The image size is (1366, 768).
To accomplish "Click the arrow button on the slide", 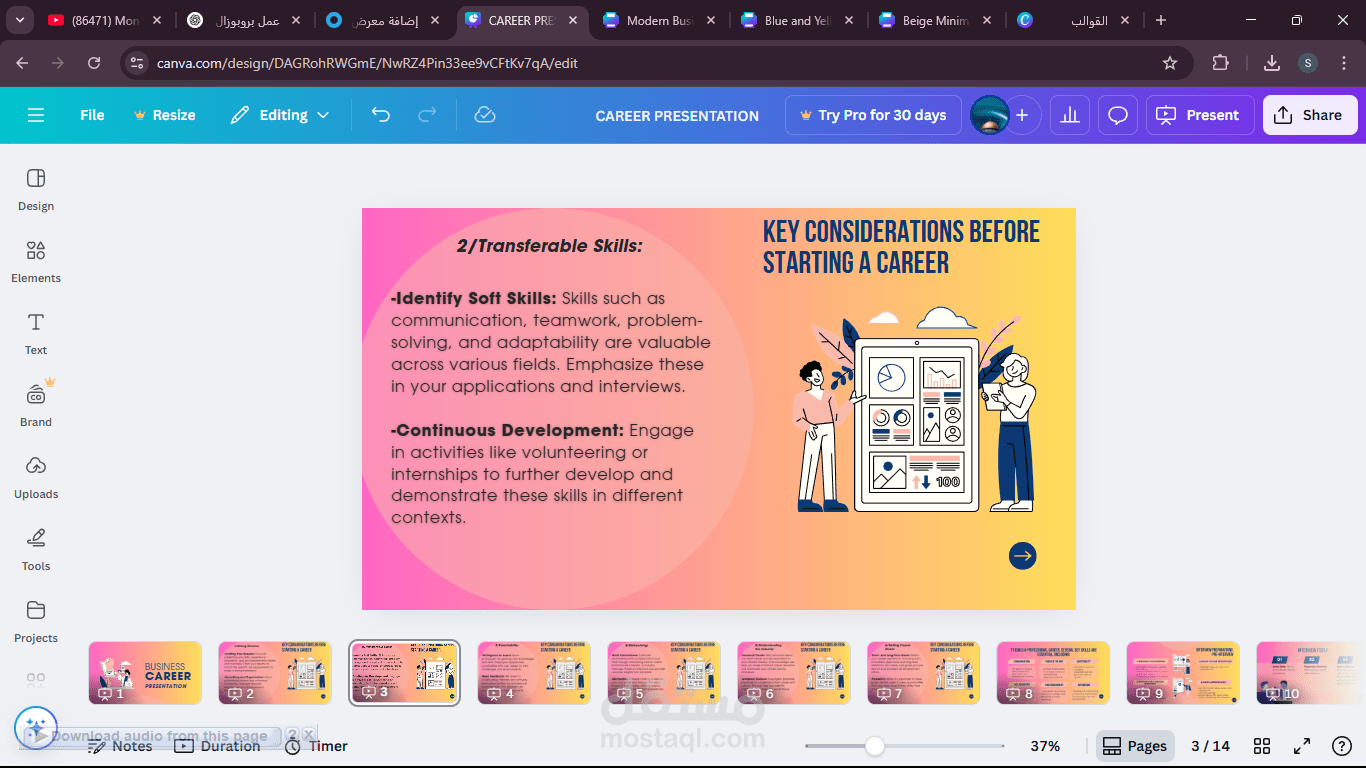I will [x=1022, y=556].
